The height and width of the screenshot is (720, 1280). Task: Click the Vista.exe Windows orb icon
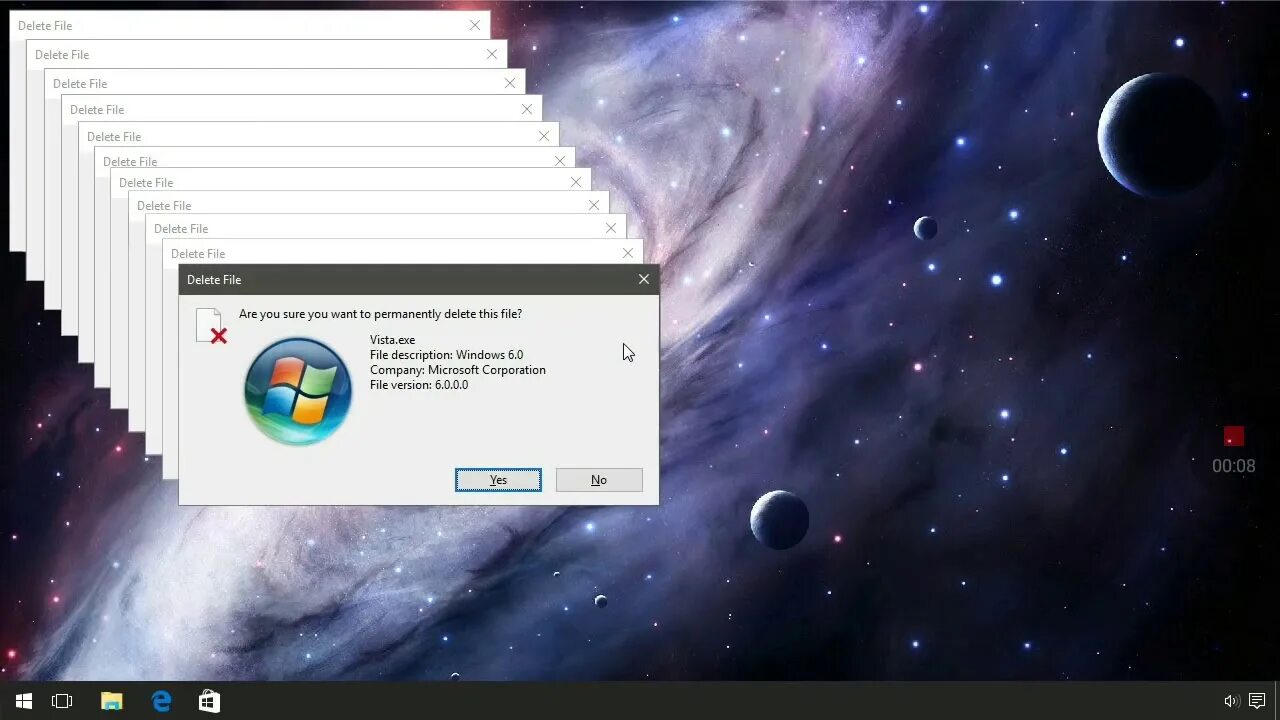[x=298, y=391]
